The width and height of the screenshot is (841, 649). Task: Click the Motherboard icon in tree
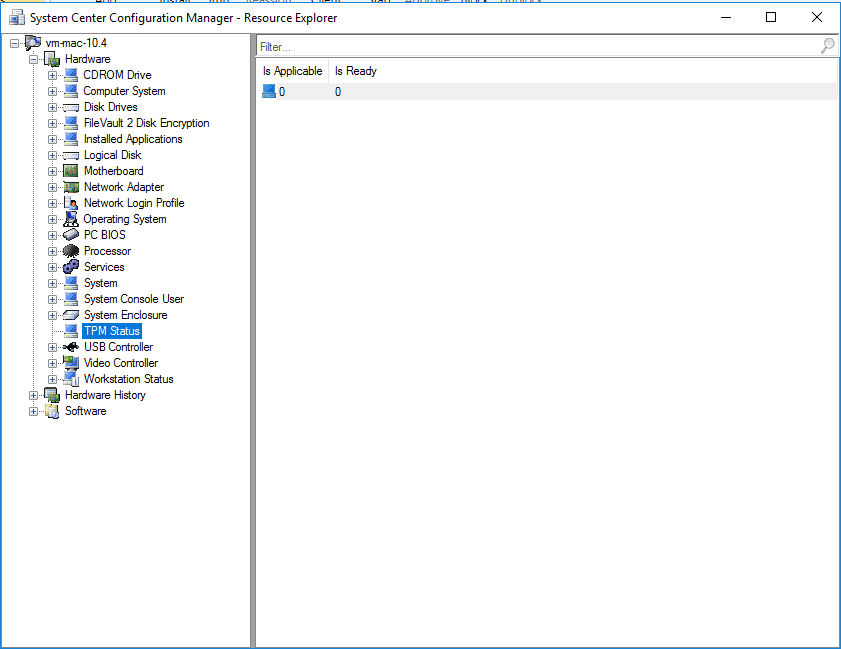click(71, 171)
